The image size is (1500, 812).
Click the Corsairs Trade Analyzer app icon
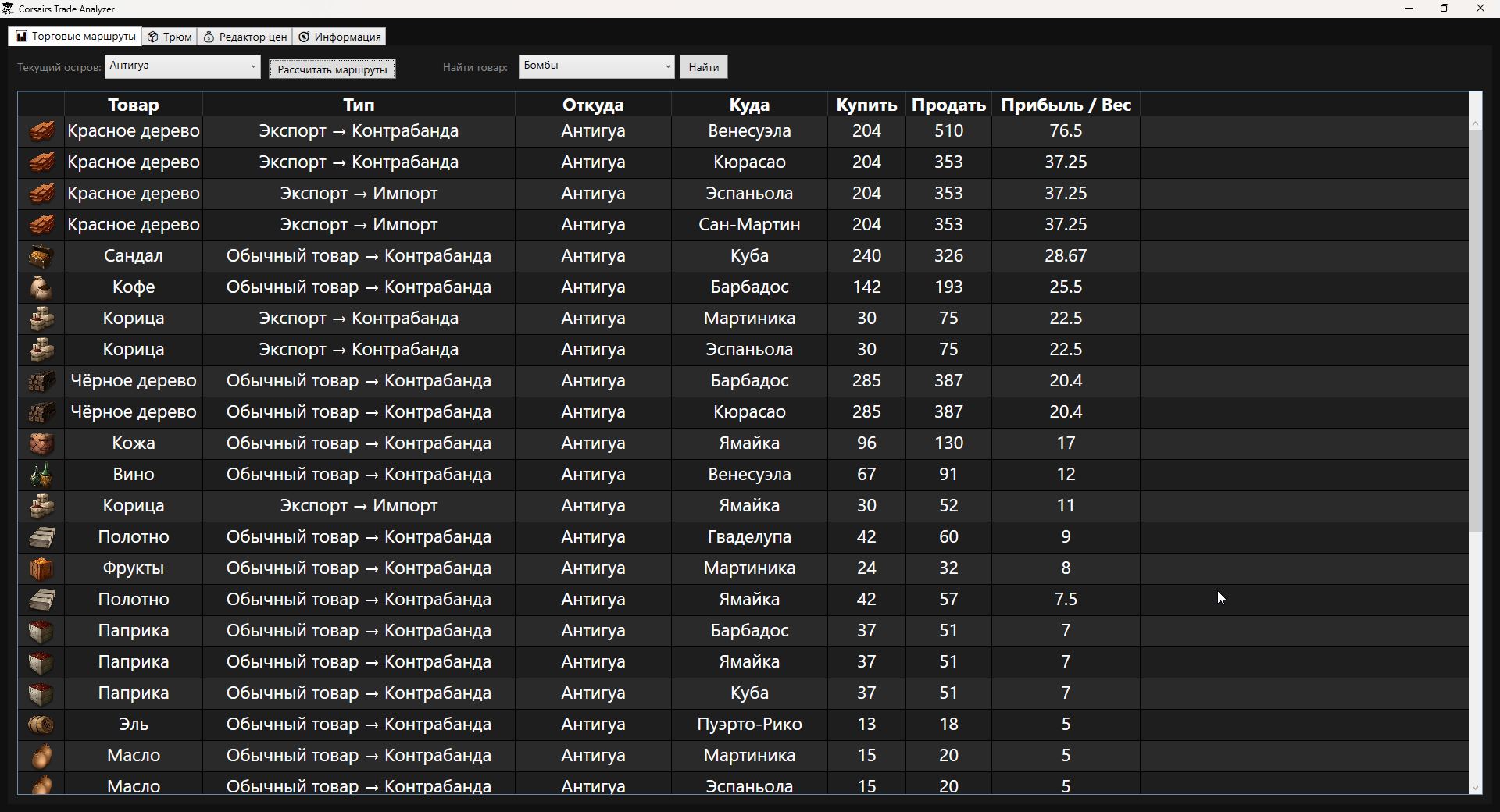tap(8, 9)
